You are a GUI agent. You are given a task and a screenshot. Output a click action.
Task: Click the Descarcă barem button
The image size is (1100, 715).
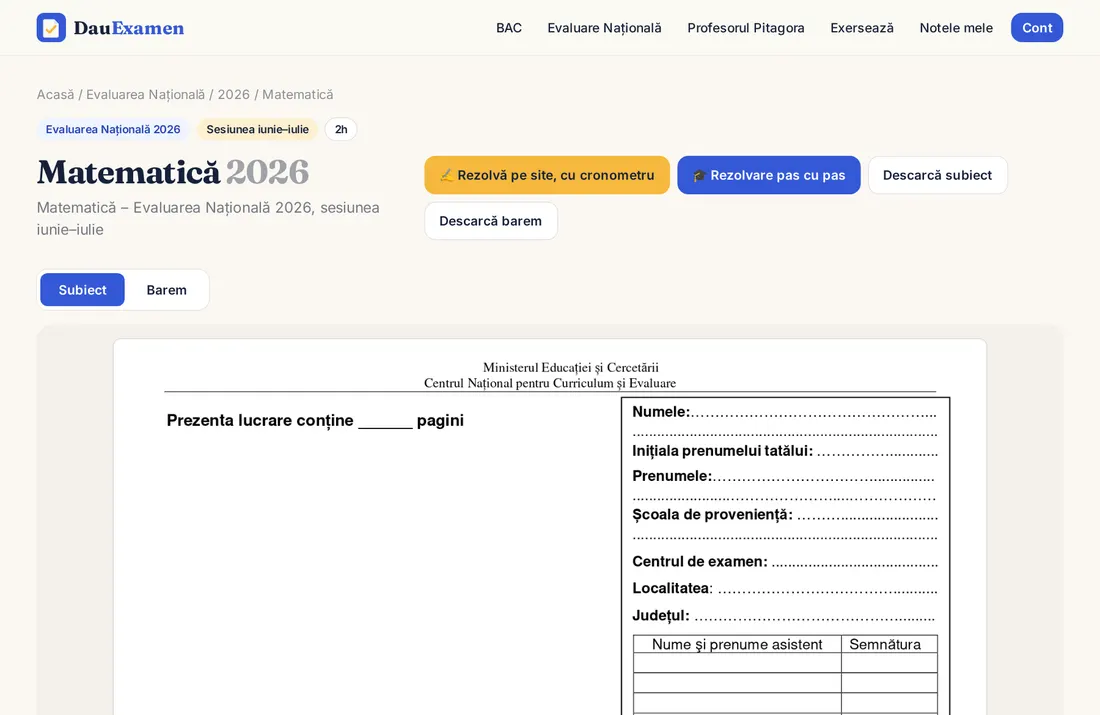pyautogui.click(x=490, y=221)
